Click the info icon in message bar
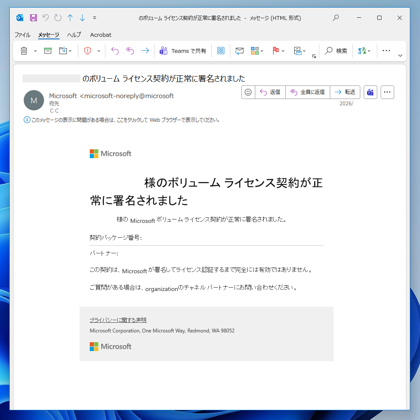The height and width of the screenshot is (420, 420). [x=27, y=120]
